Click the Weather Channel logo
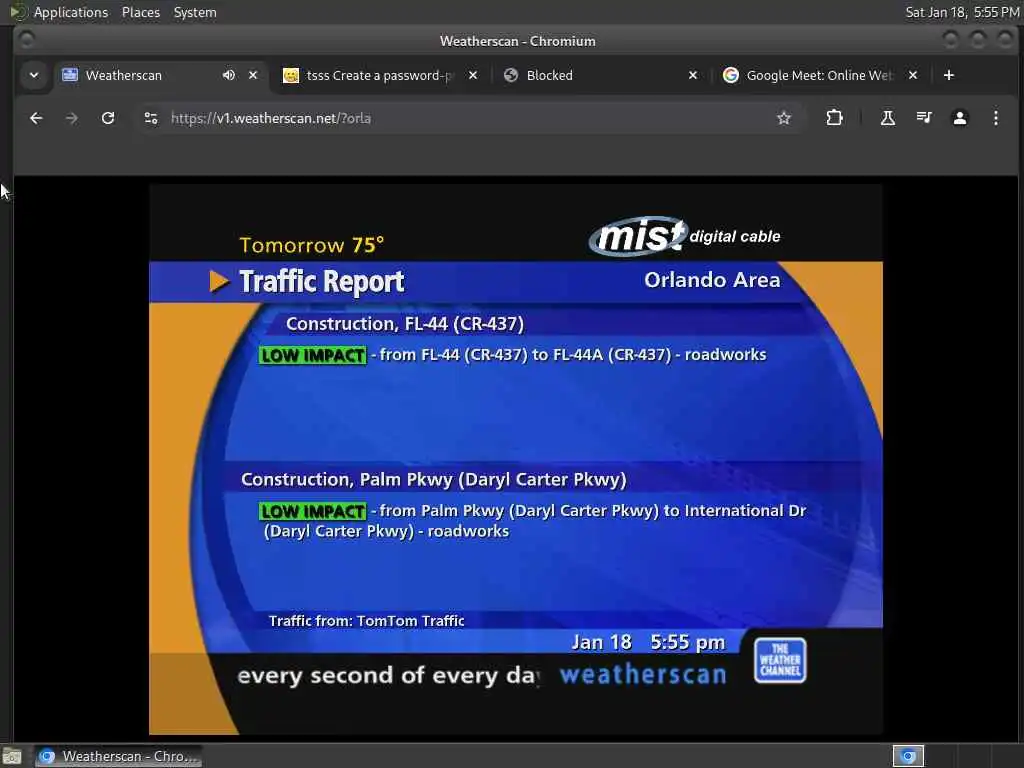 pos(780,660)
